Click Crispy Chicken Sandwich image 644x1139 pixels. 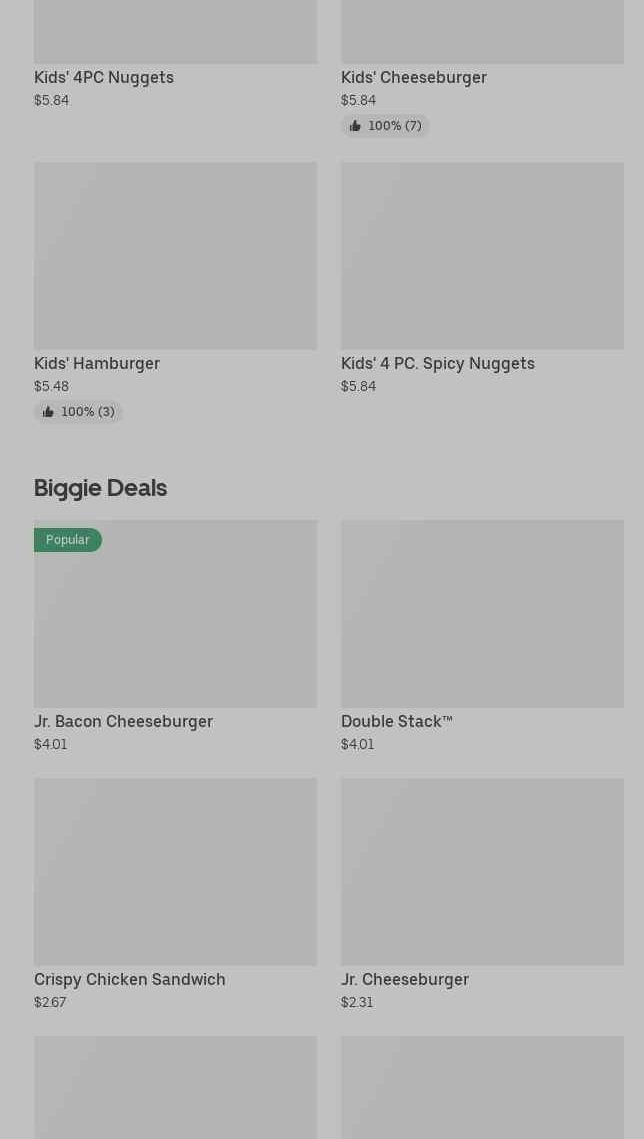176,872
